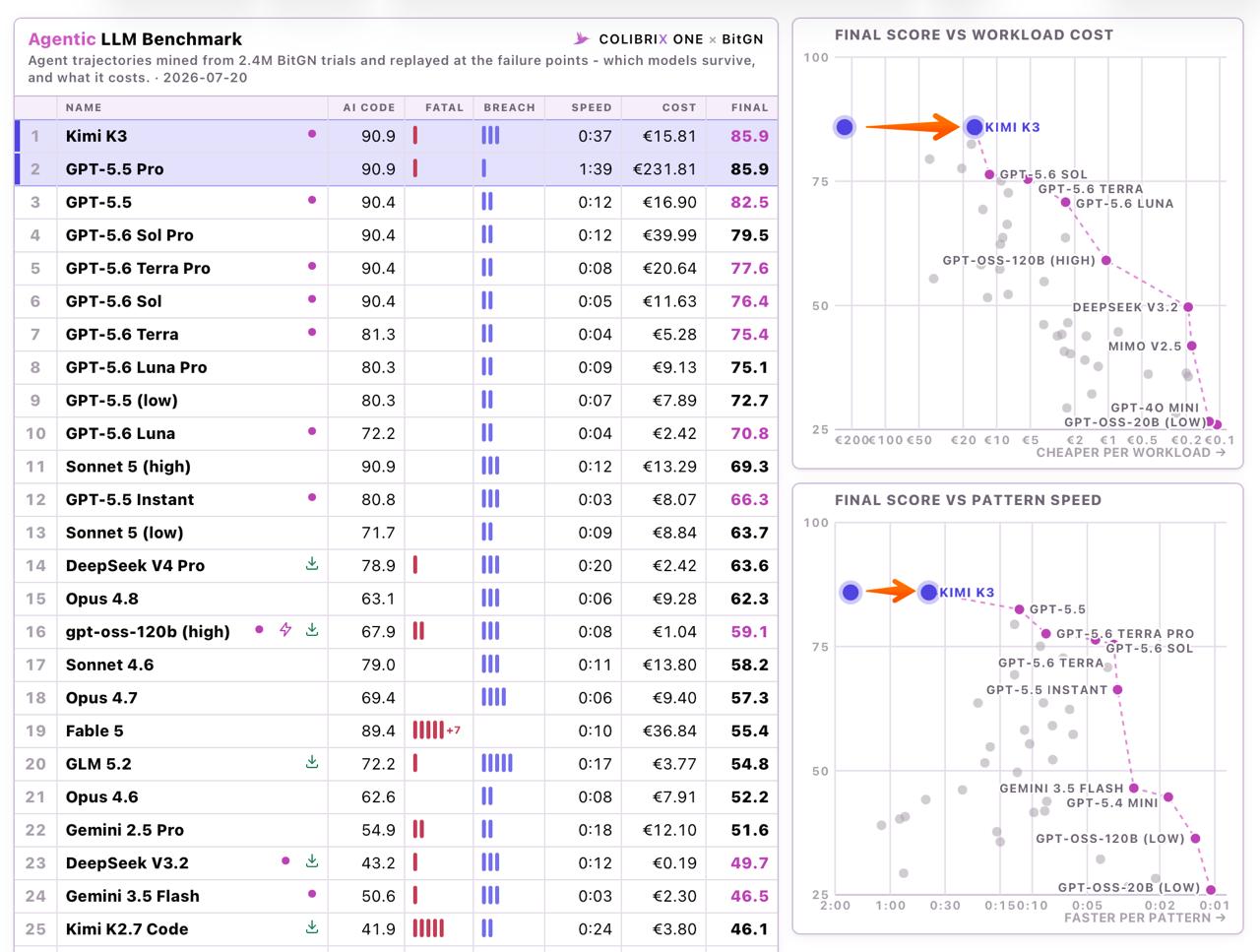Viewport: 1260px width, 952px height.
Task: Click the red fatal bars in Fable 5 row
Action: click(428, 730)
